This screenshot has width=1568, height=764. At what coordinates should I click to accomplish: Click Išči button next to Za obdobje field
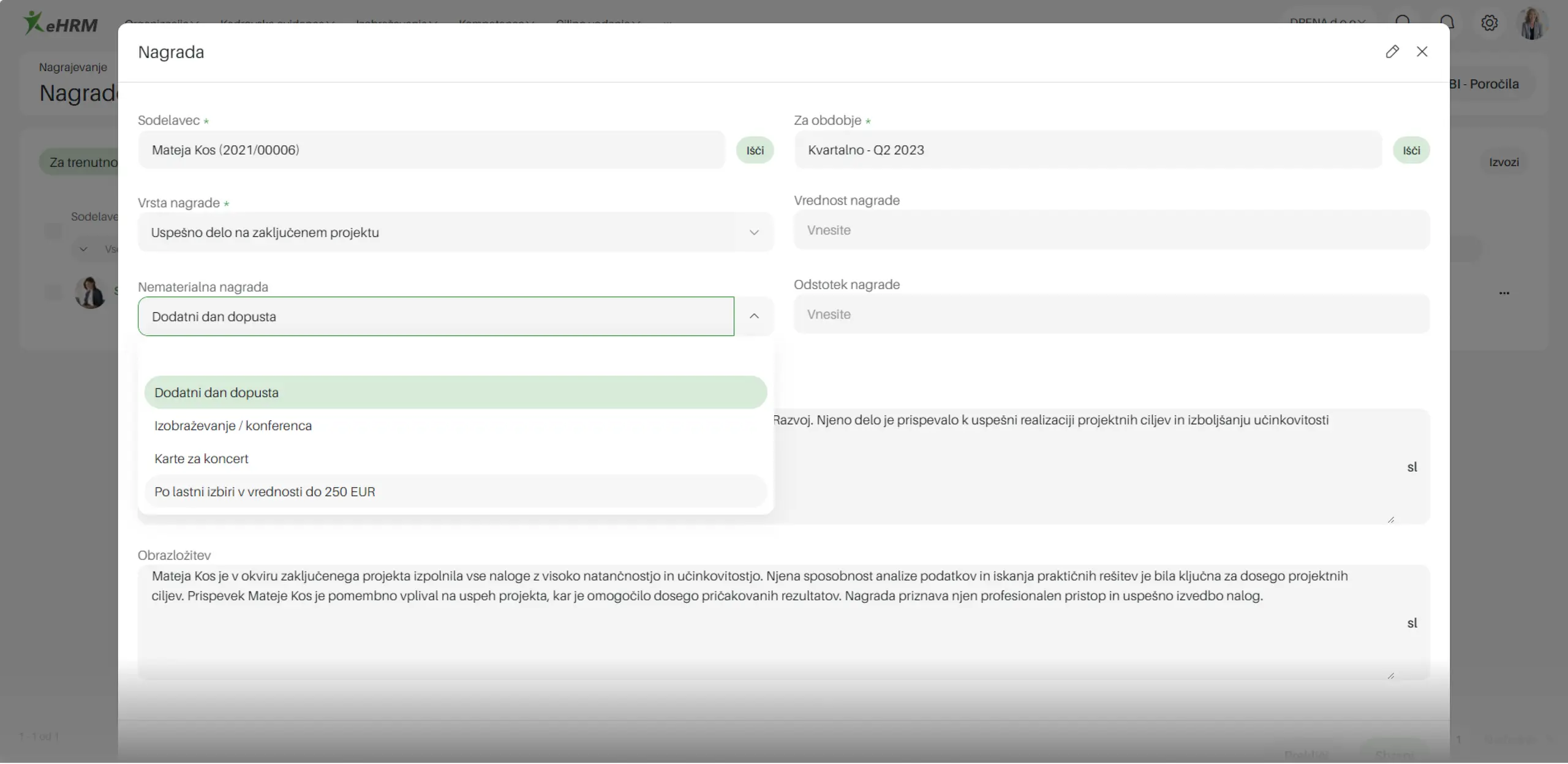click(1411, 151)
